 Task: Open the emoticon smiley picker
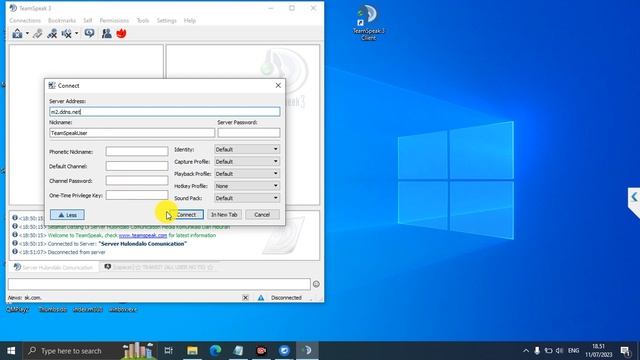316,284
